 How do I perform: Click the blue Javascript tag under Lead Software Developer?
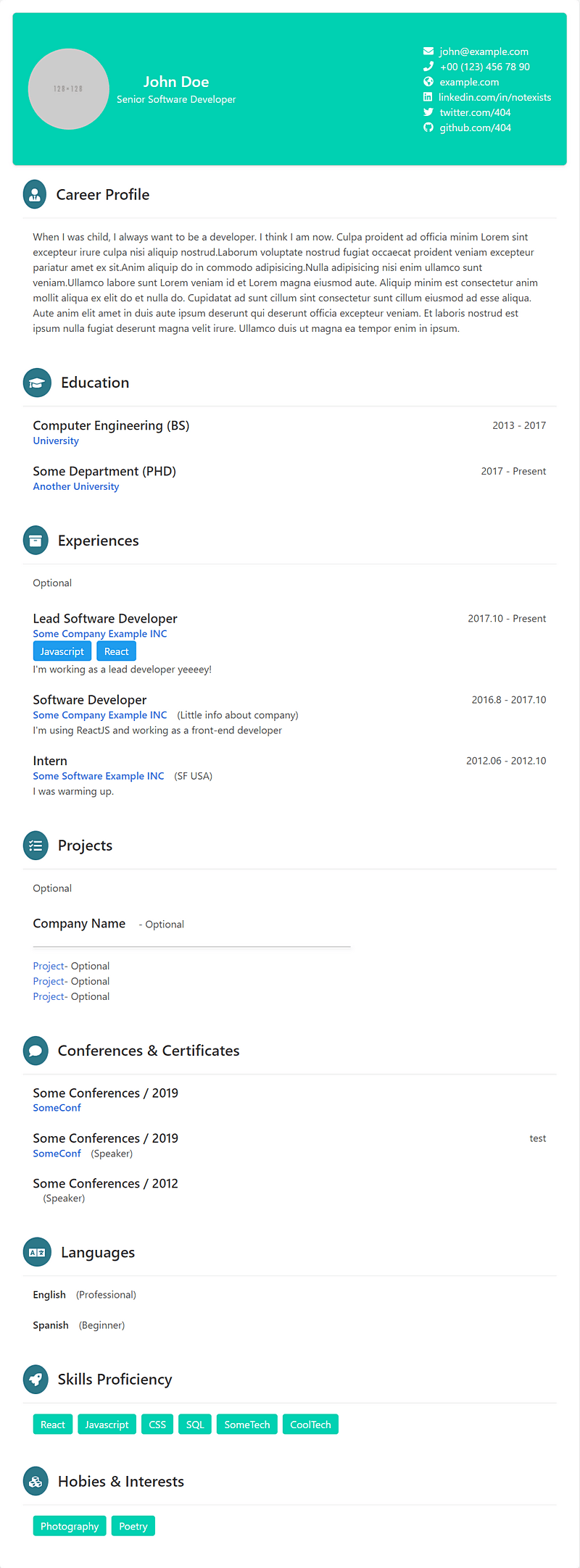pos(62,651)
